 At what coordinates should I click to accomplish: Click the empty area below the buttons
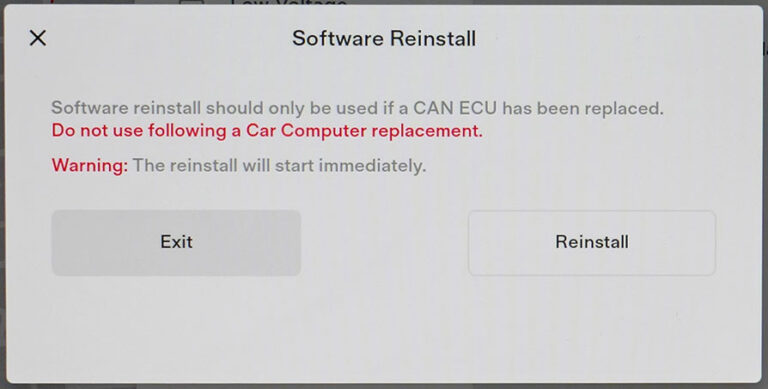click(x=384, y=328)
